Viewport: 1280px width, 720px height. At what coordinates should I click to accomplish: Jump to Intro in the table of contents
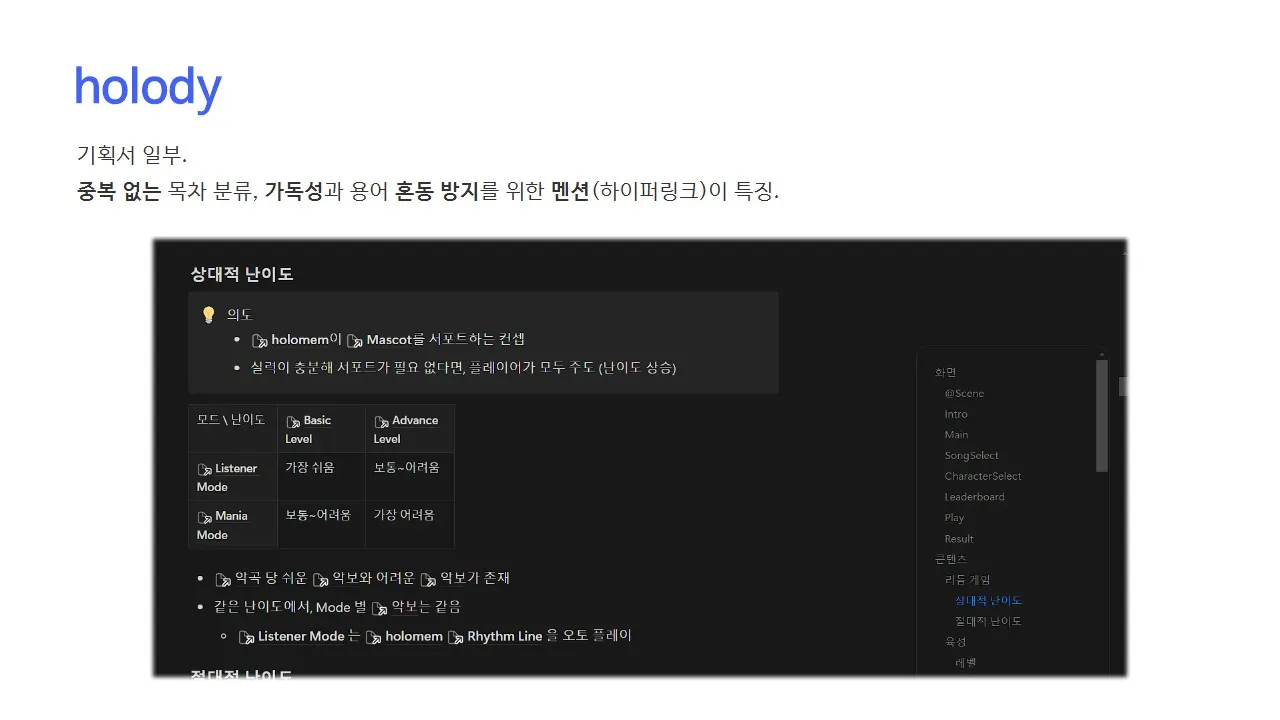pyautogui.click(x=956, y=414)
